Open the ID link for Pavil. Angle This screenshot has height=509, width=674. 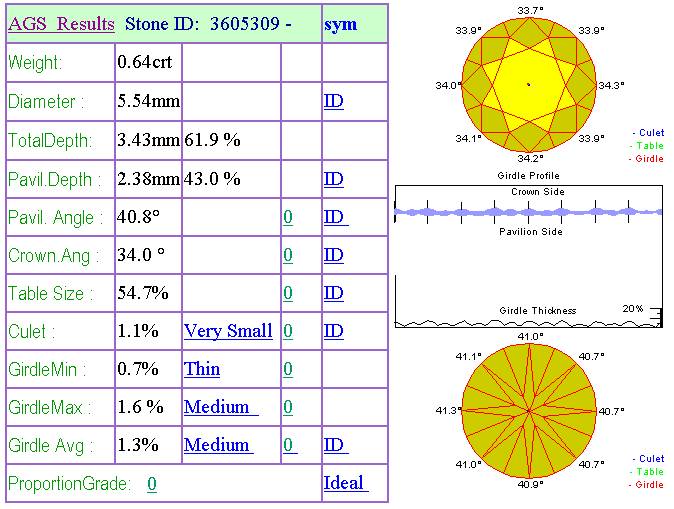click(x=336, y=217)
